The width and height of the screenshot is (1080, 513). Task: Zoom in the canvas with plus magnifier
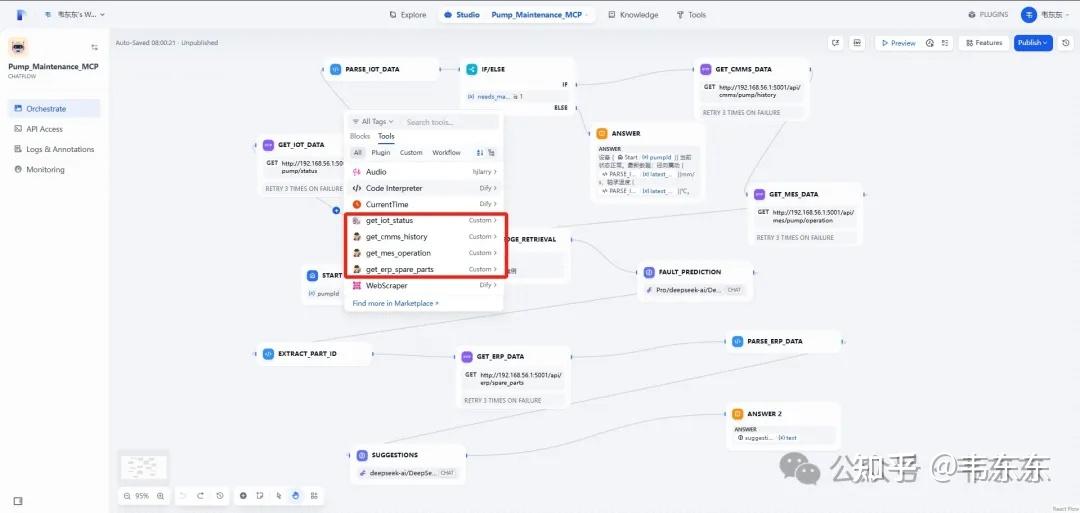(160, 496)
